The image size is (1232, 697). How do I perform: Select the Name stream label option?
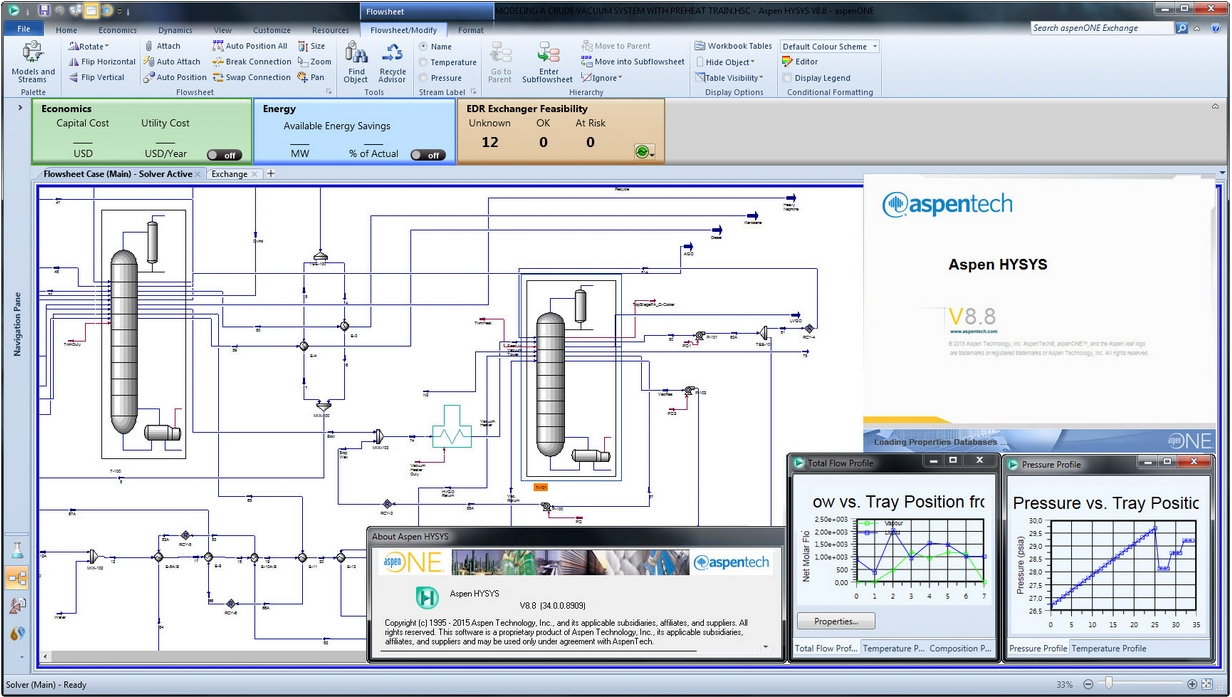(x=435, y=46)
